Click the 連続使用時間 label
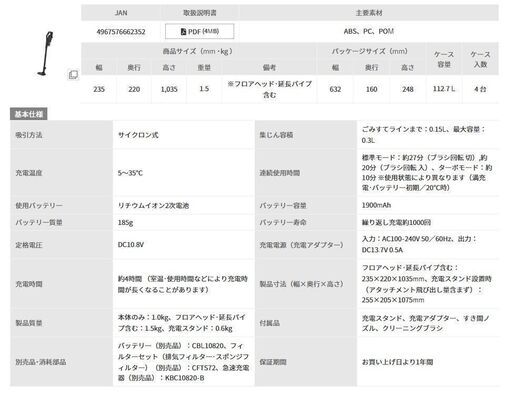 [x=279, y=173]
